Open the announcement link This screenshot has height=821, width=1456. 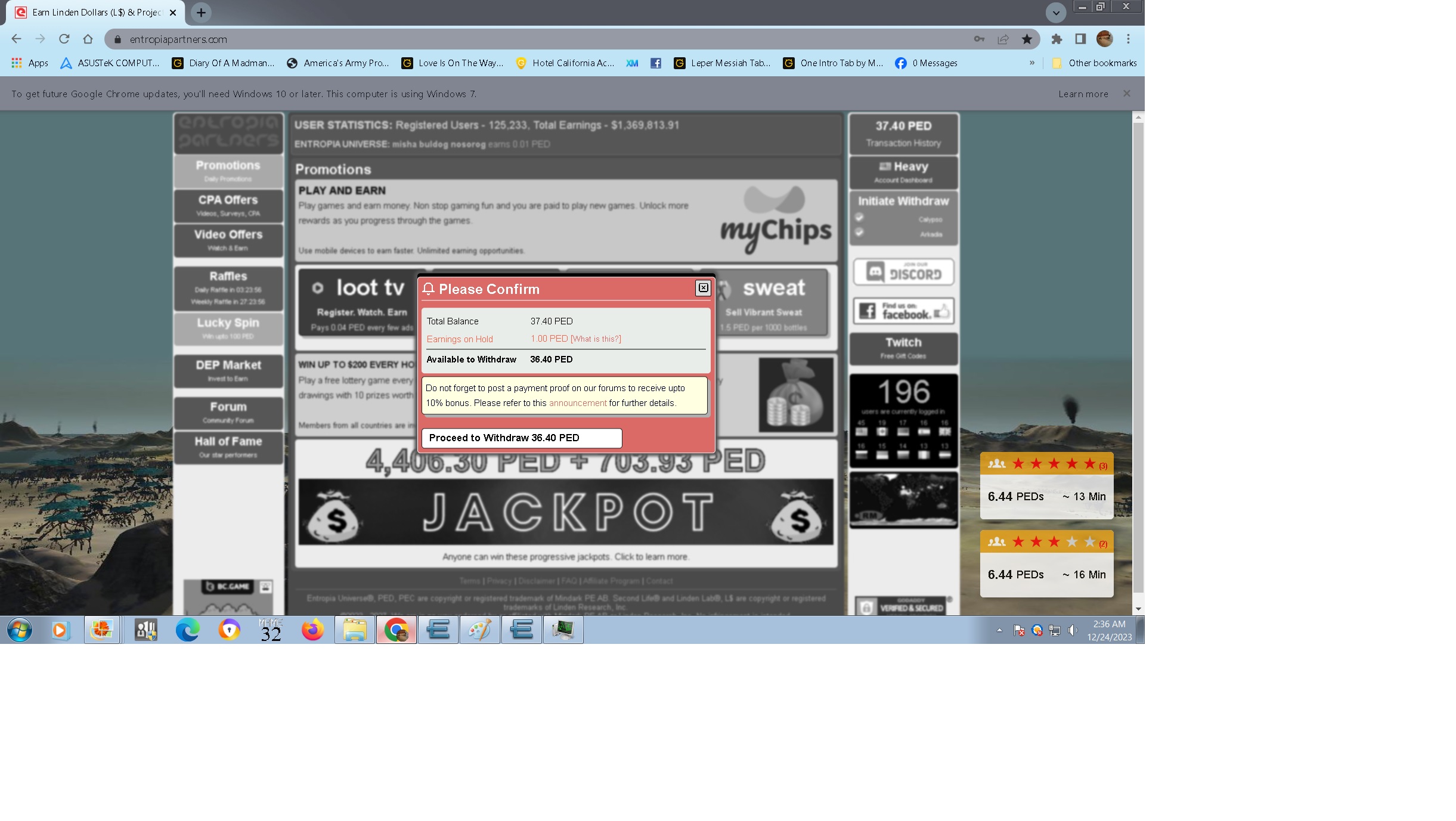578,403
